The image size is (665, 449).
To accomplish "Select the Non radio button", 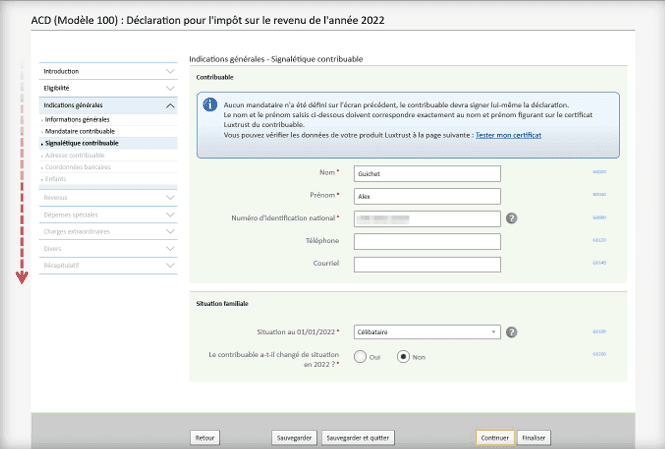I will tap(404, 356).
